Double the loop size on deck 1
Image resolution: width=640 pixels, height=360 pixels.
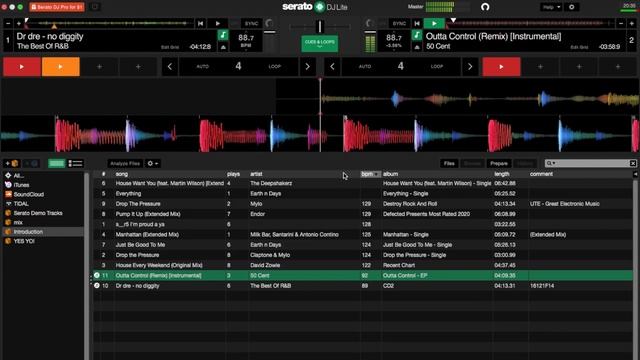click(x=307, y=67)
